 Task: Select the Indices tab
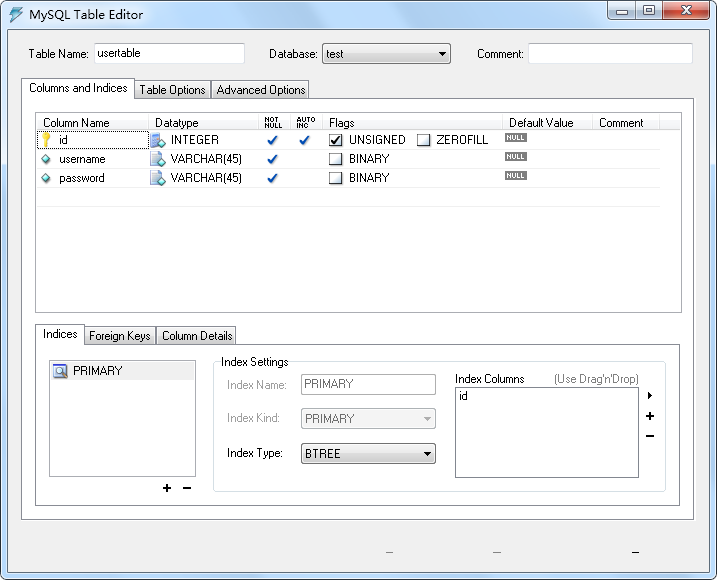point(60,334)
